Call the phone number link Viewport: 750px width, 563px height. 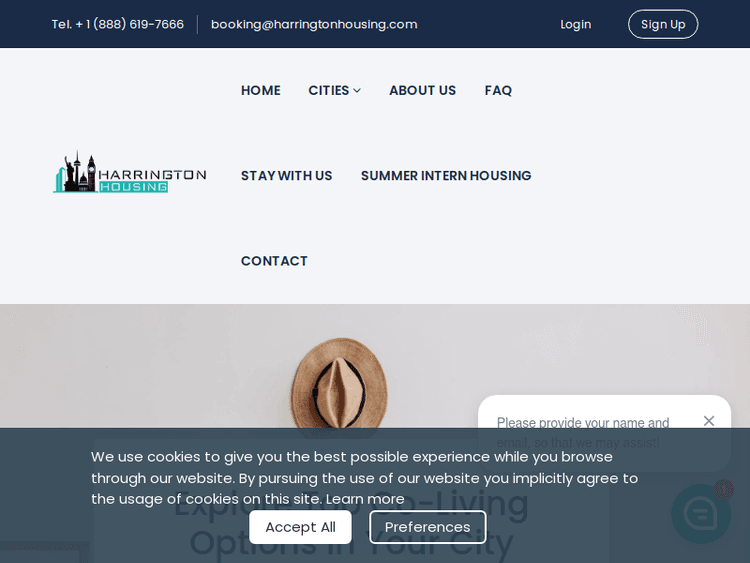coord(118,24)
